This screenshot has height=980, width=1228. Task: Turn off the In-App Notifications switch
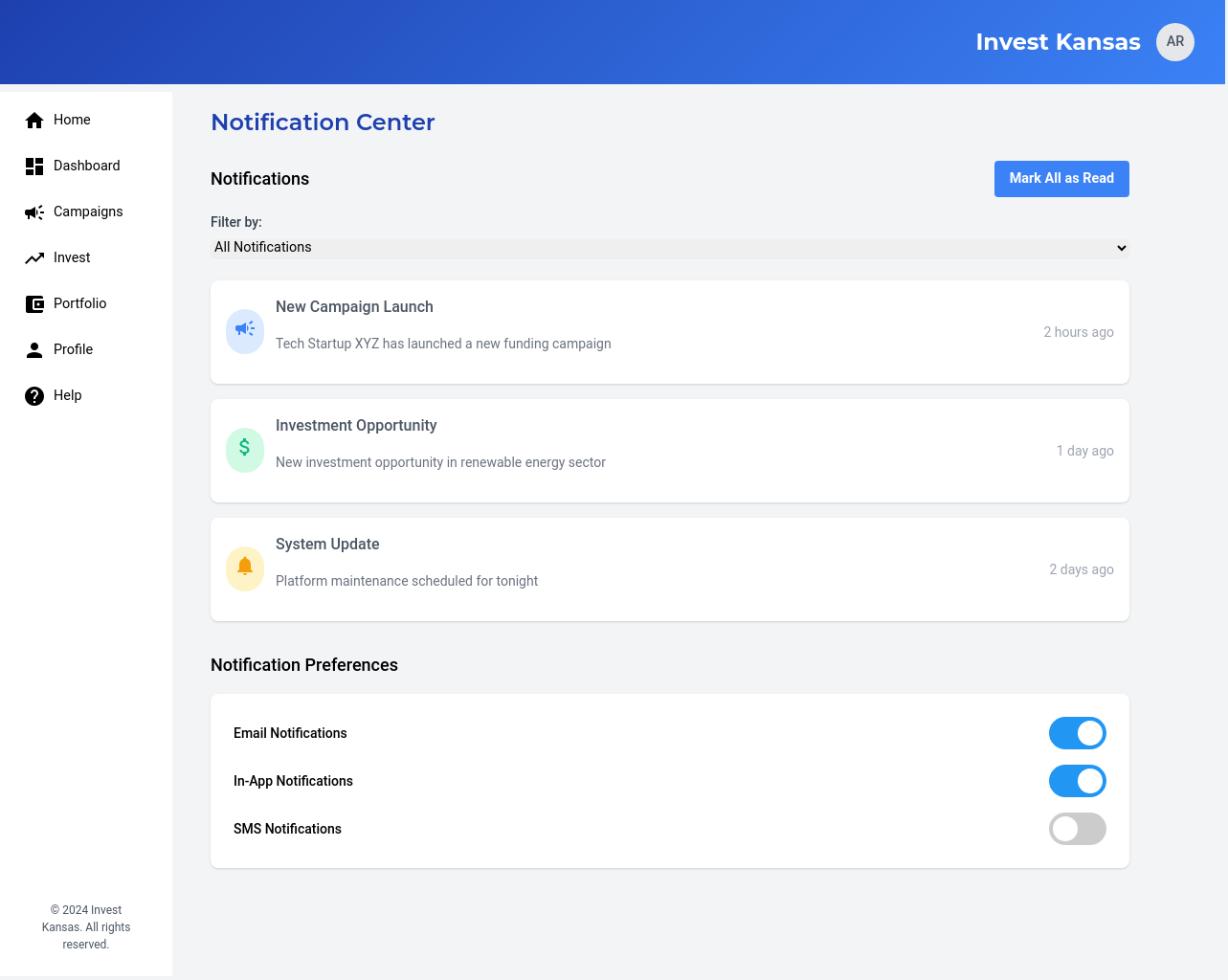(x=1077, y=781)
